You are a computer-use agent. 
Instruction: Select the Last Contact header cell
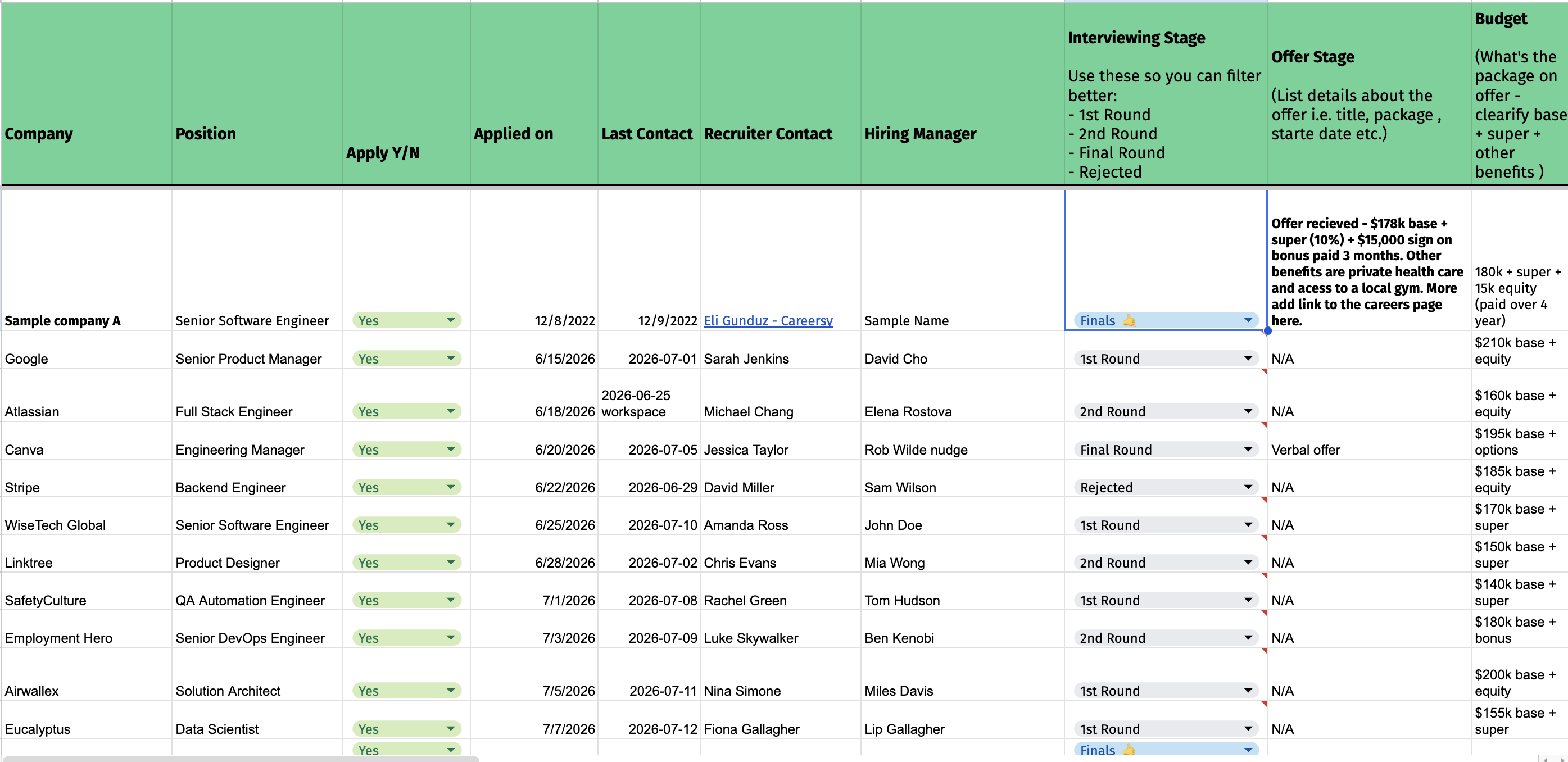(x=649, y=94)
